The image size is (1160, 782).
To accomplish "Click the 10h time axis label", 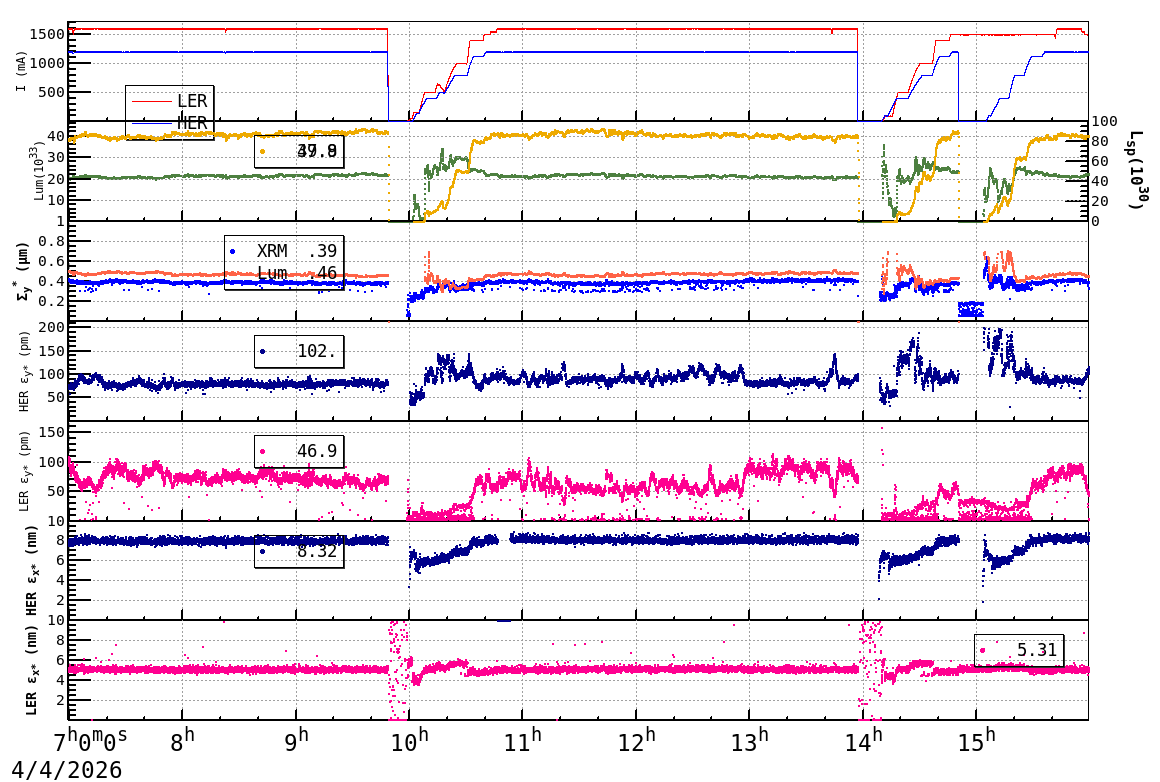I will [x=409, y=739].
